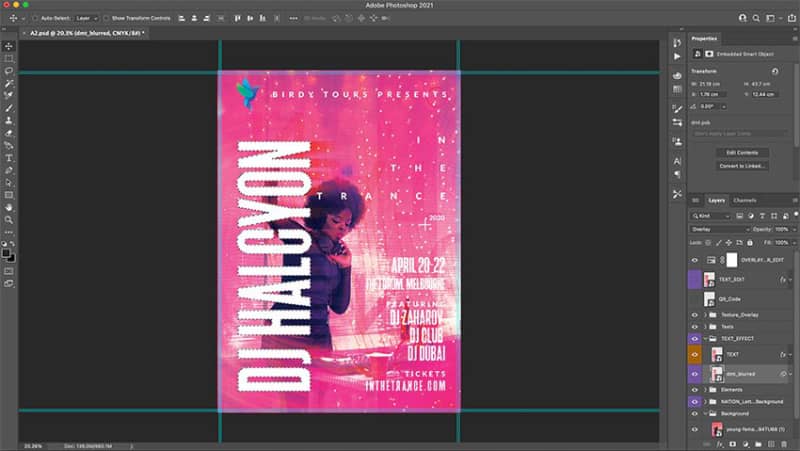Screen dimensions: 800x451
Task: Open the foreground color swatch
Action: (6, 253)
